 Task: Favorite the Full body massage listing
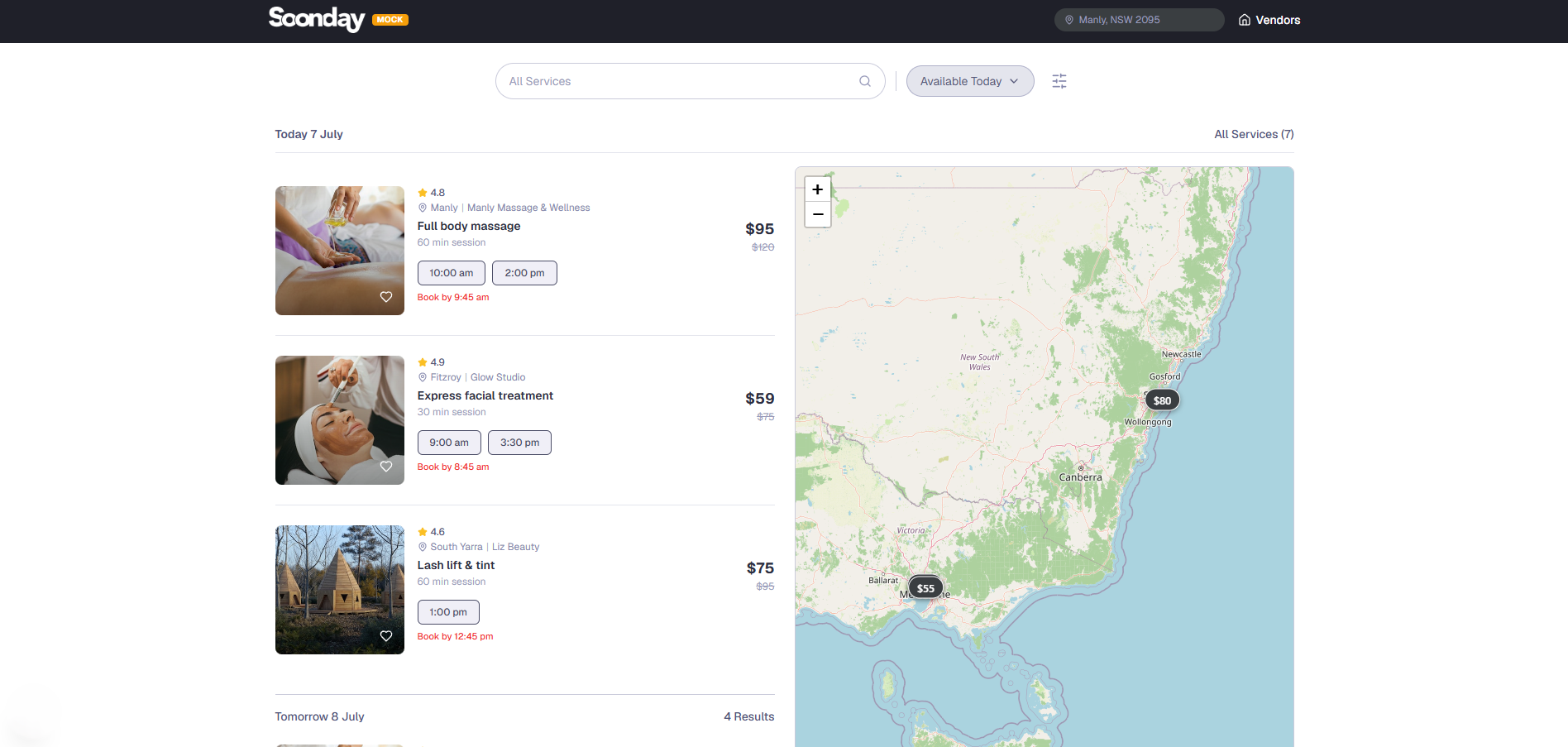(x=386, y=297)
